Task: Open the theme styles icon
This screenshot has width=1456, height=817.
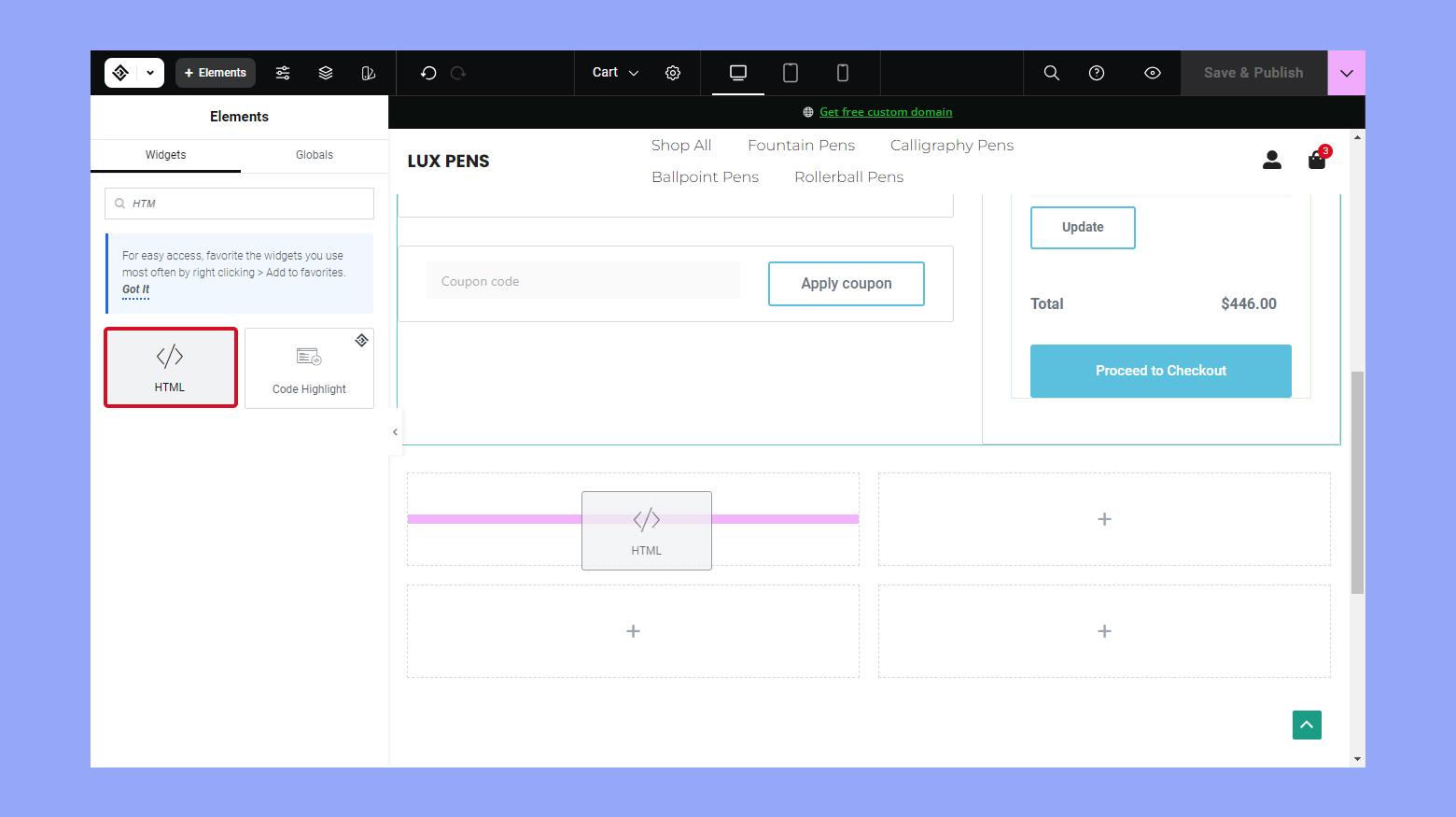Action: tap(369, 73)
